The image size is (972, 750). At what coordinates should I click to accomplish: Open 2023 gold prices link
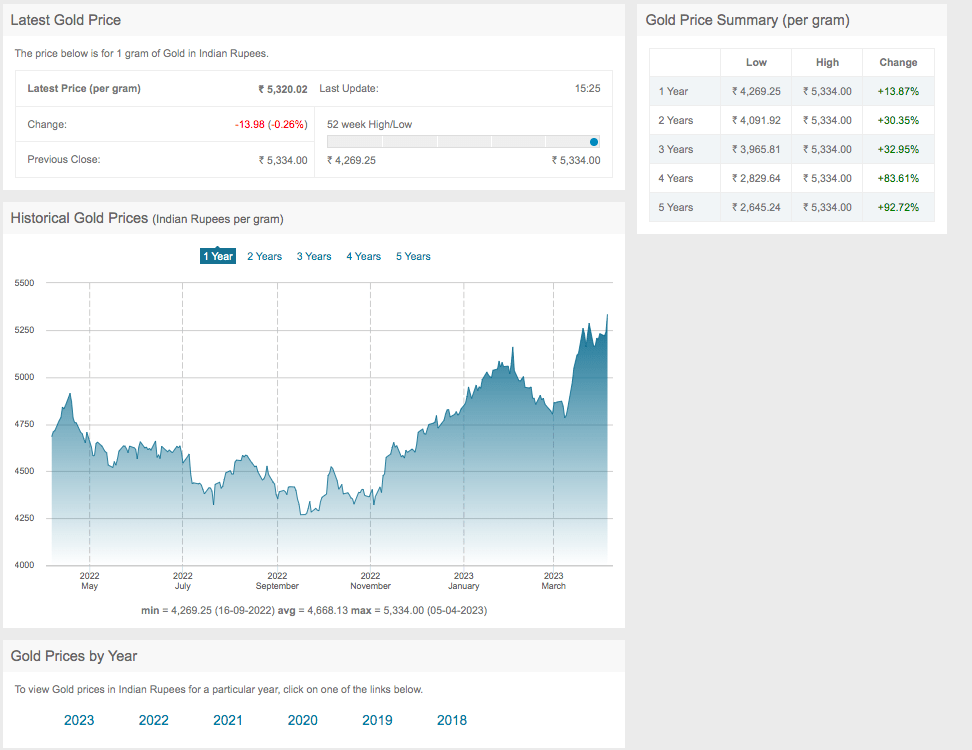[79, 720]
